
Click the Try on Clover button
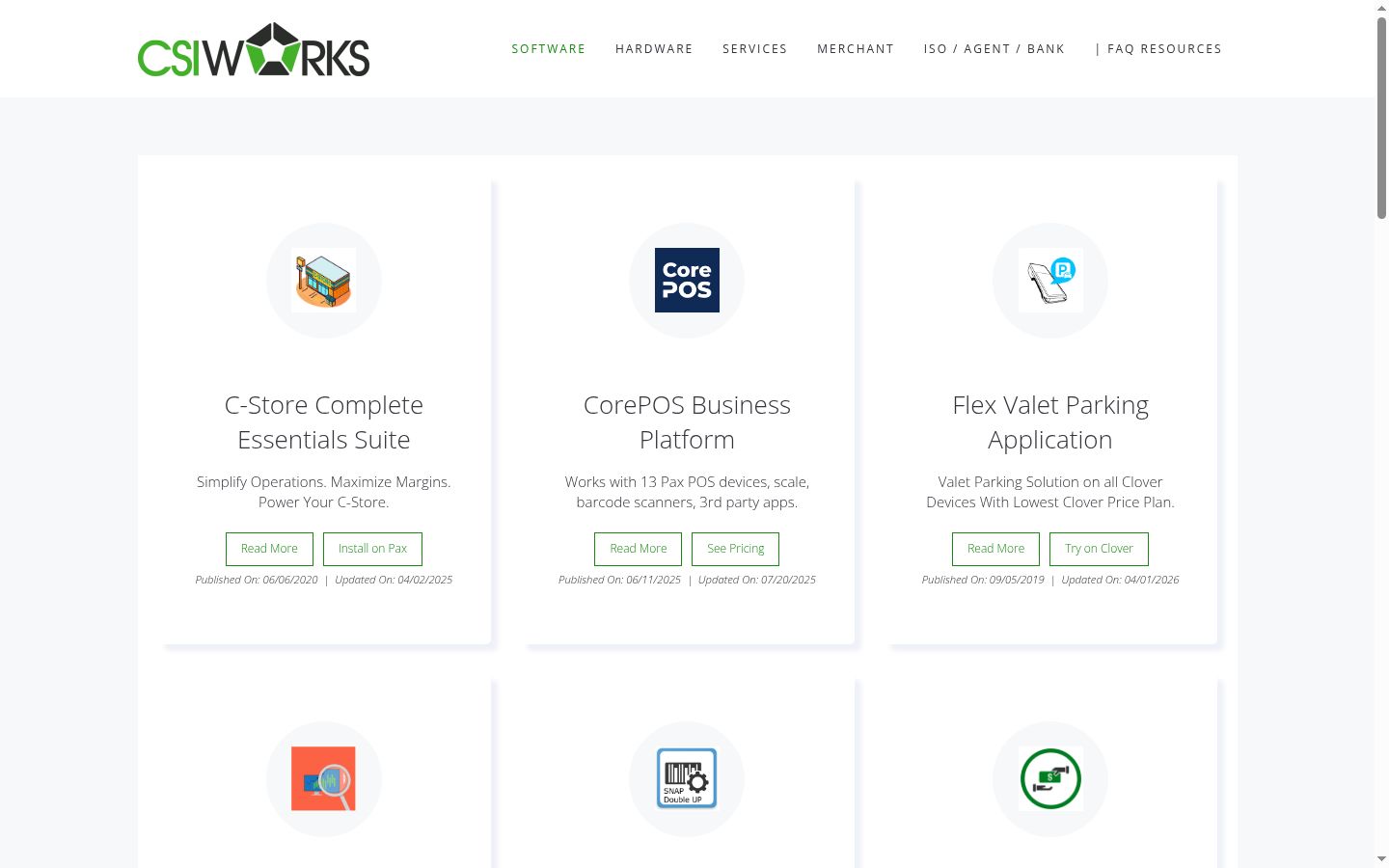[x=1099, y=549]
